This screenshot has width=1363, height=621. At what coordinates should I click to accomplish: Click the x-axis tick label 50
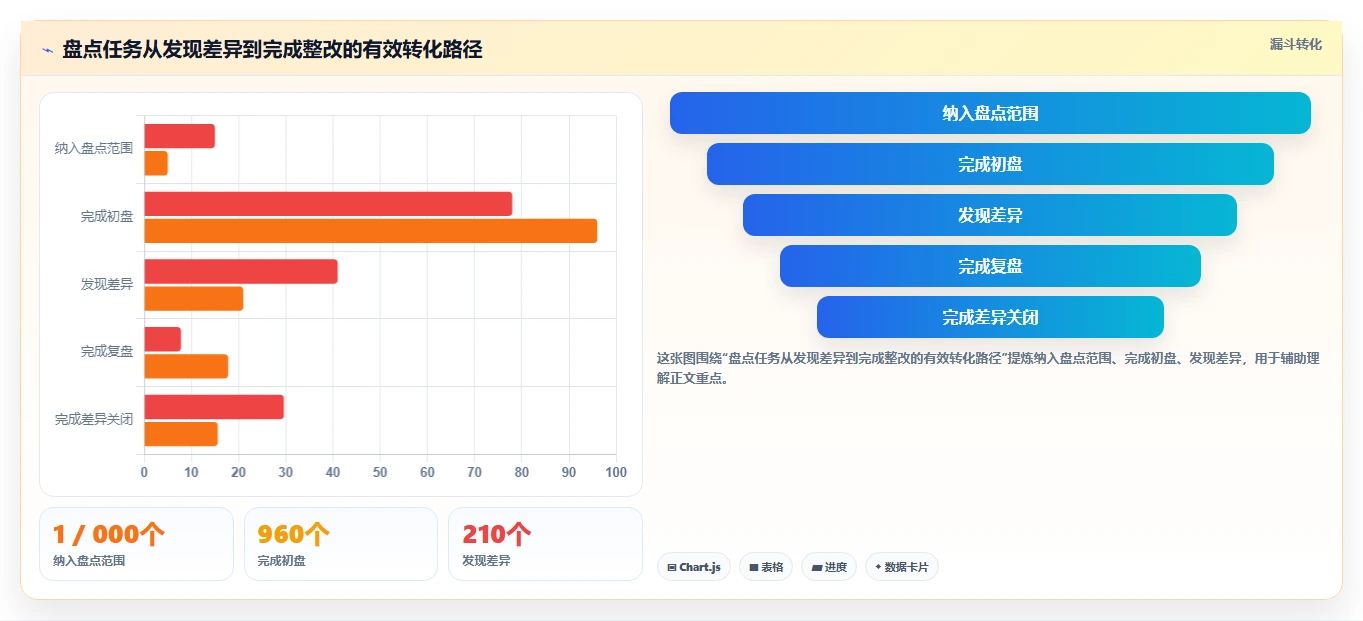tap(380, 472)
